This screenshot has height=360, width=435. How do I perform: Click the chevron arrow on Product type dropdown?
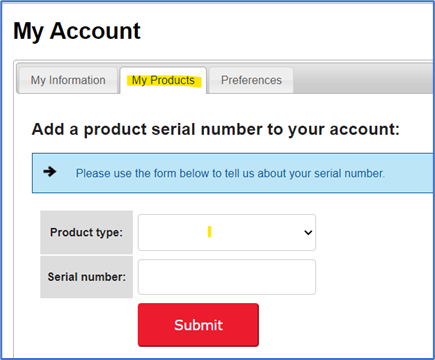[308, 232]
